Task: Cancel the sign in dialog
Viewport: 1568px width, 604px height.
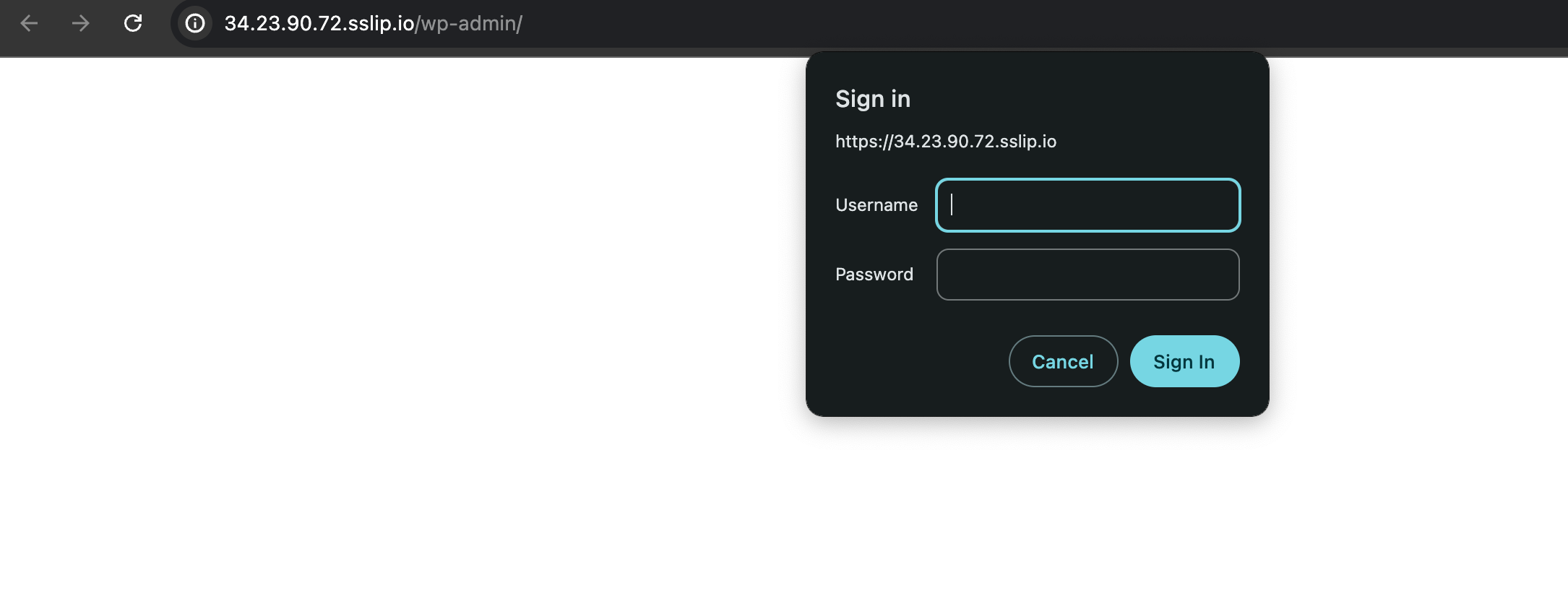Action: pos(1062,361)
